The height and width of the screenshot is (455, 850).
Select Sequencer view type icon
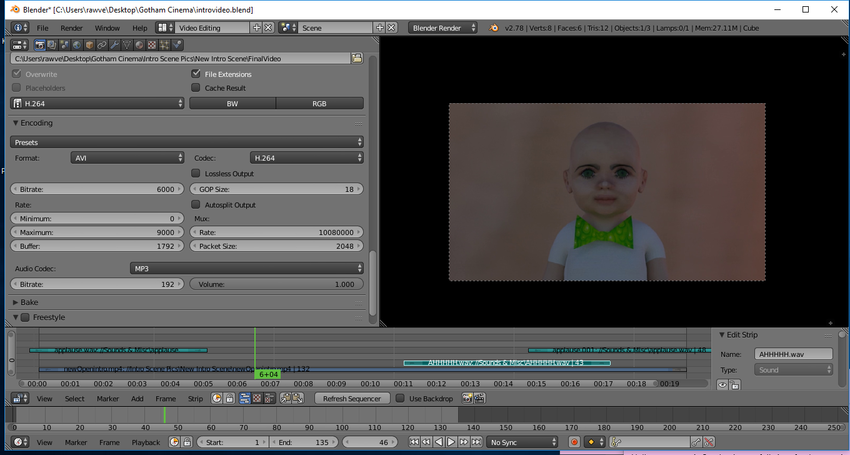(244, 398)
